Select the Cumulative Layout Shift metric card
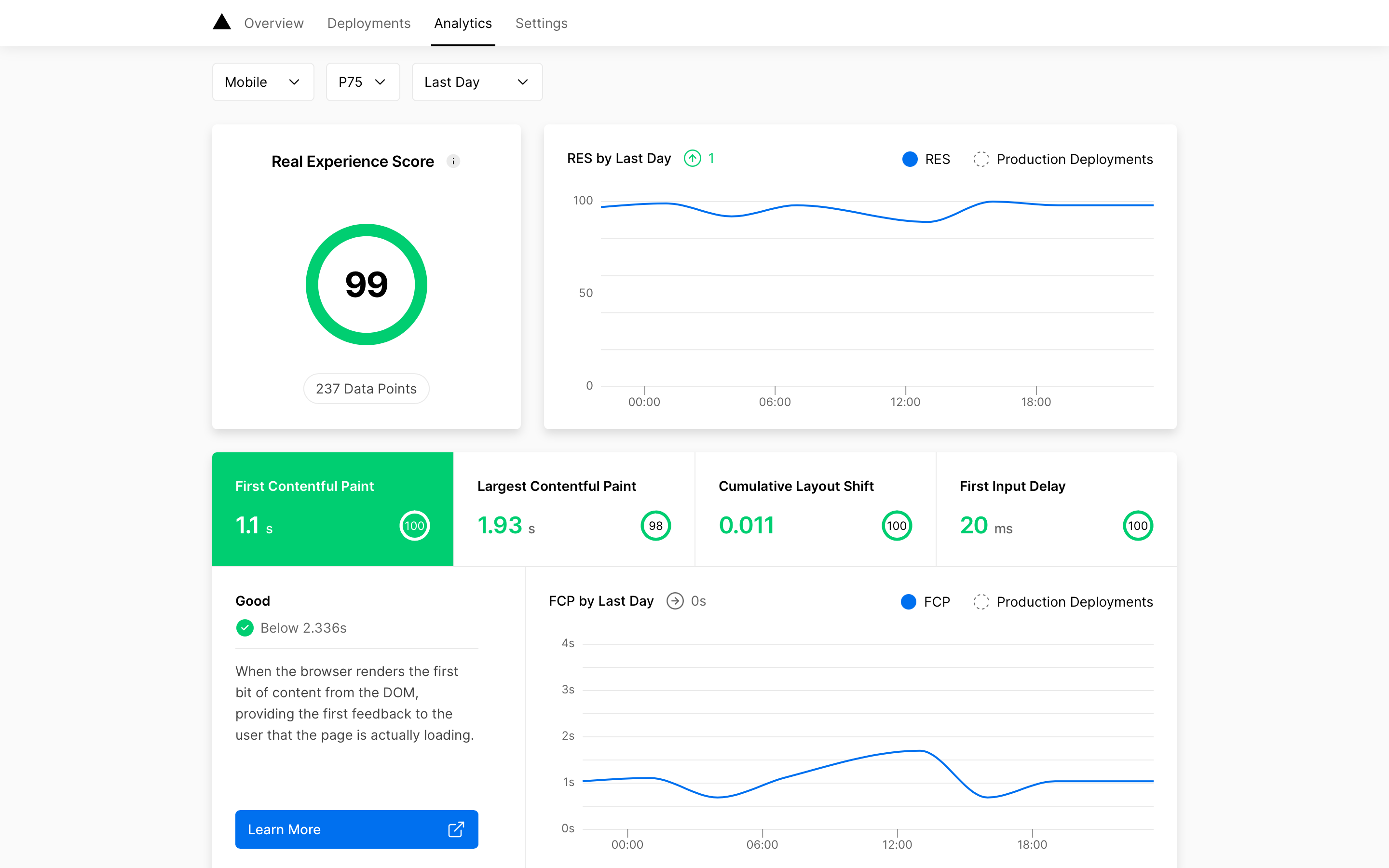Image resolution: width=1389 pixels, height=868 pixels. tap(815, 509)
